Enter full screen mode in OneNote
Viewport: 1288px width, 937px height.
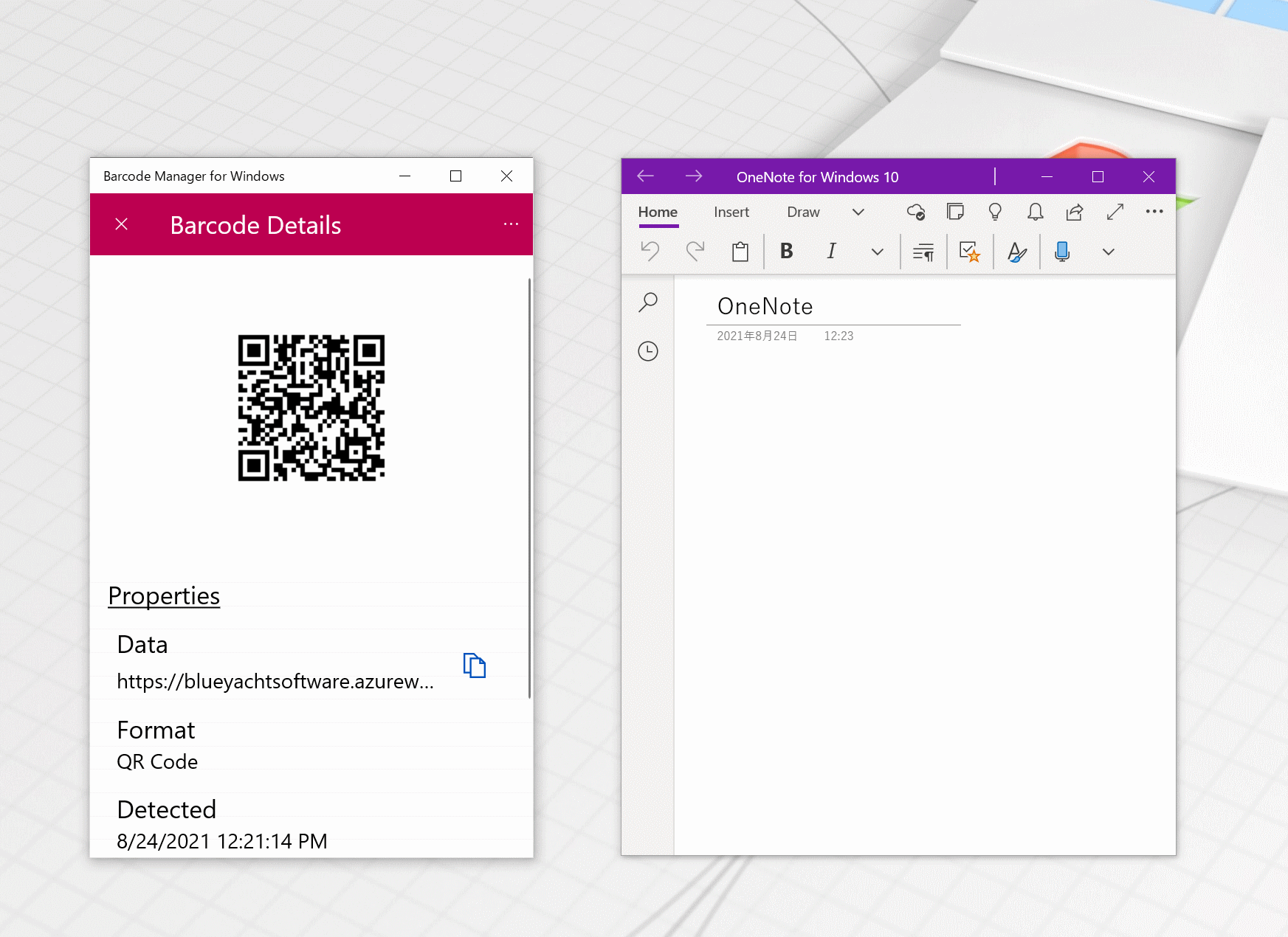[x=1115, y=212]
